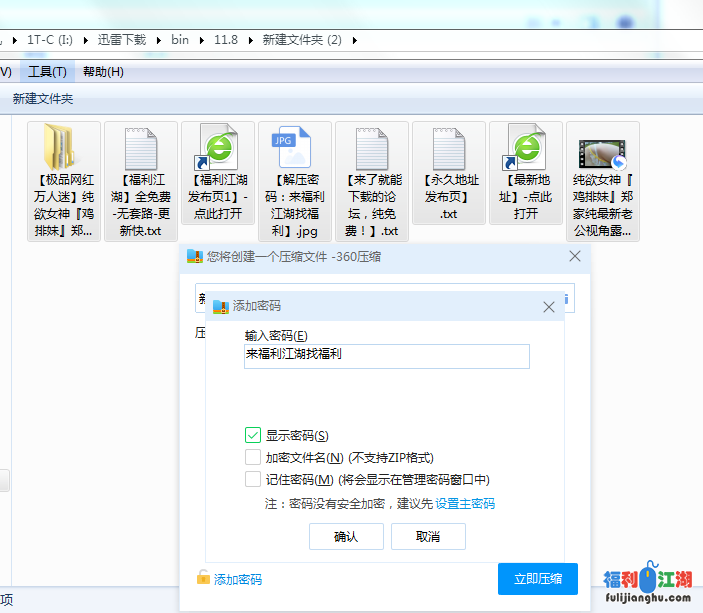The width and height of the screenshot is (703, 613).
Task: Select the 最新地址 shortcut icon
Action: tap(526, 150)
